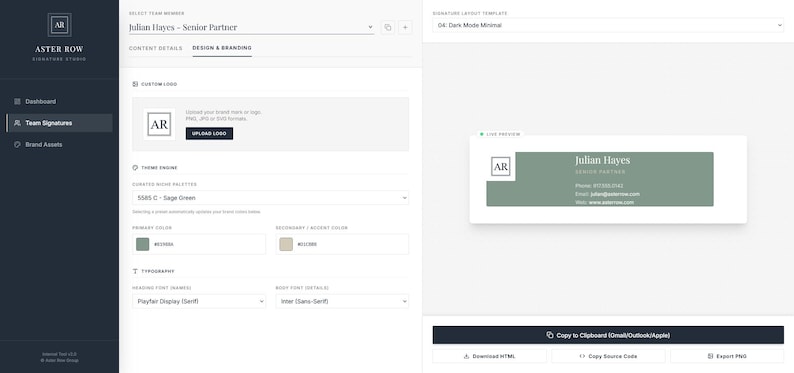Switch to the Content Details tab
The image size is (794, 373).
click(155, 48)
